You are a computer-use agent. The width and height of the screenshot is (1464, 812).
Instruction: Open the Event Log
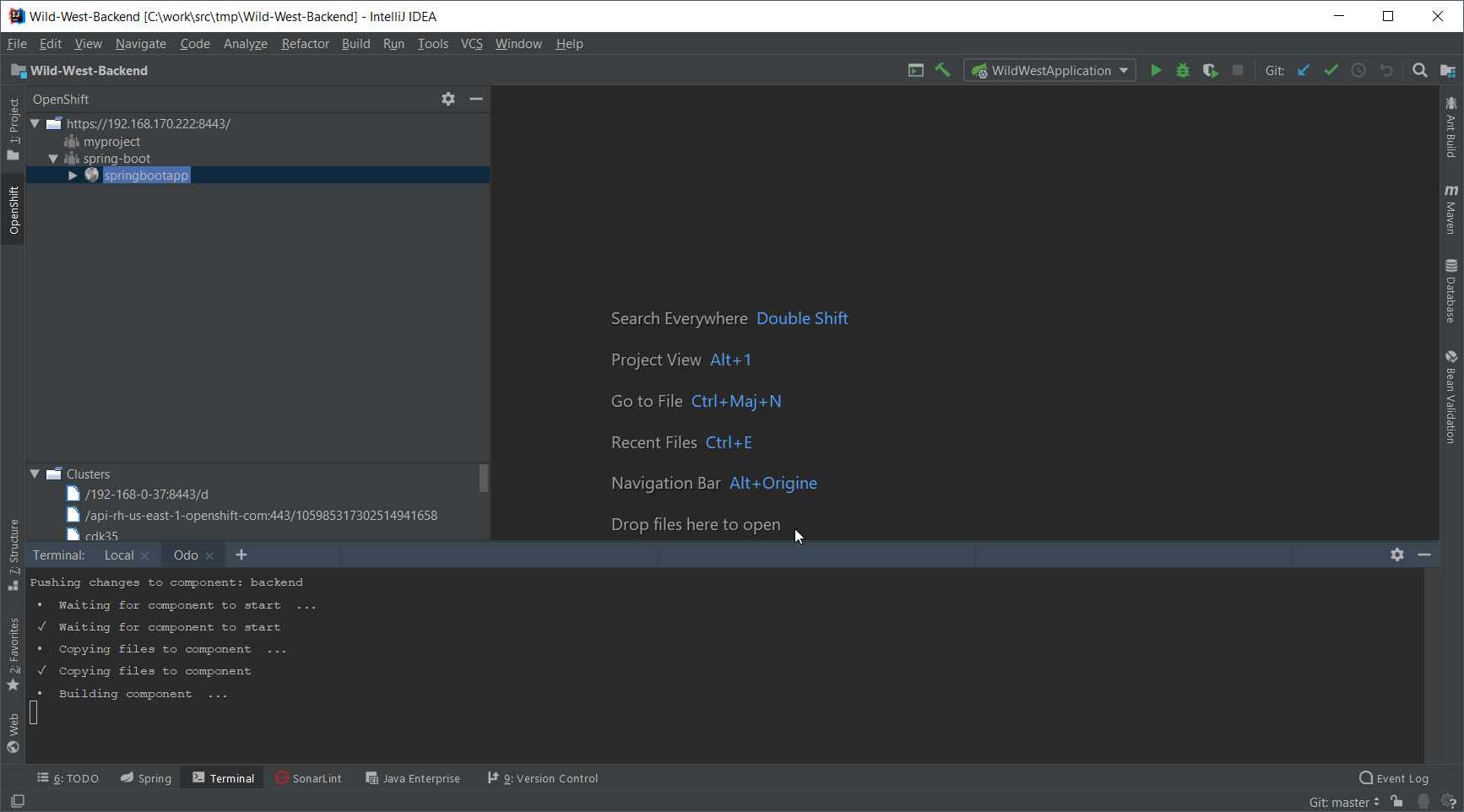(x=1394, y=778)
